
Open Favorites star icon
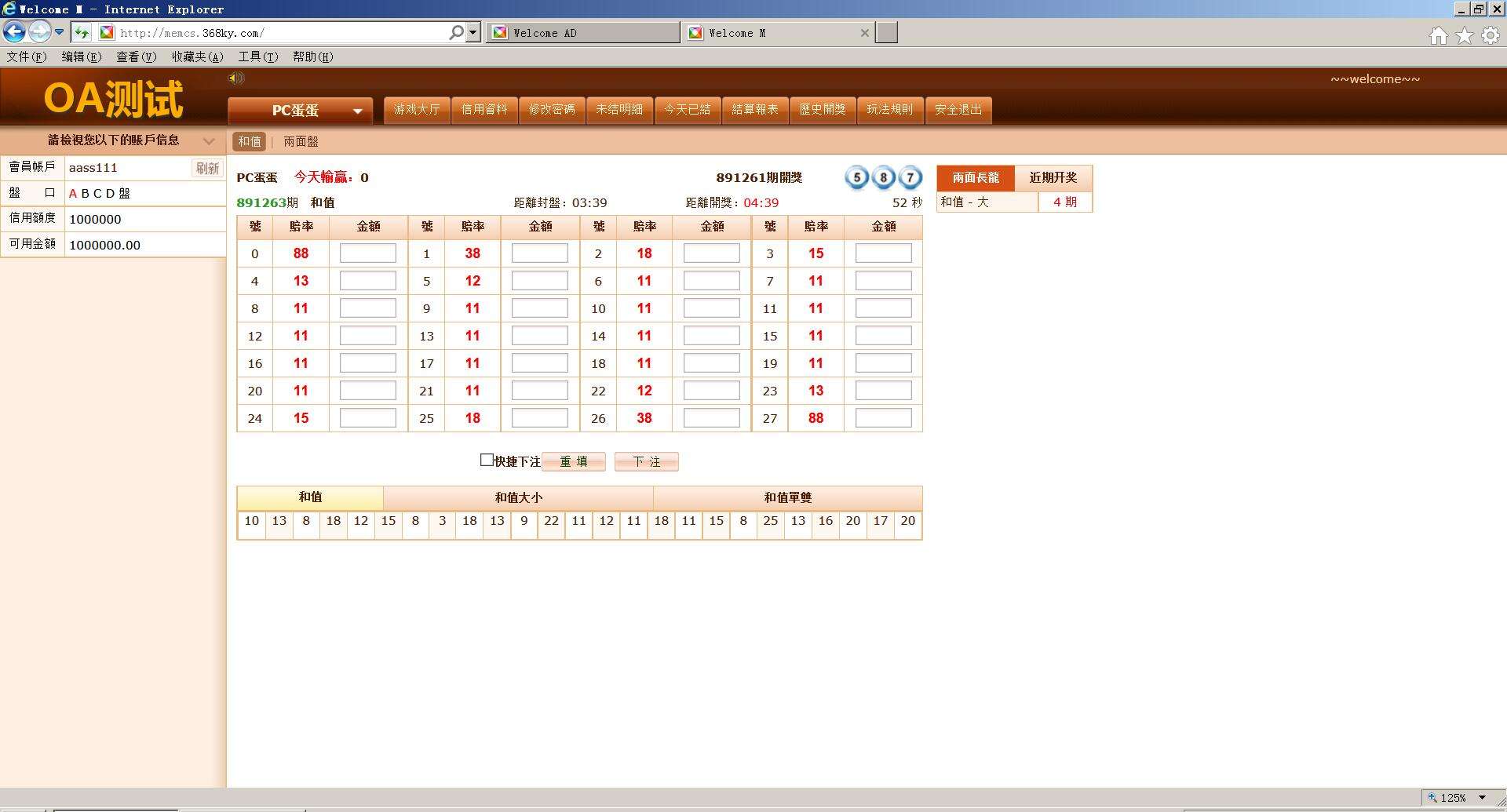(1464, 36)
